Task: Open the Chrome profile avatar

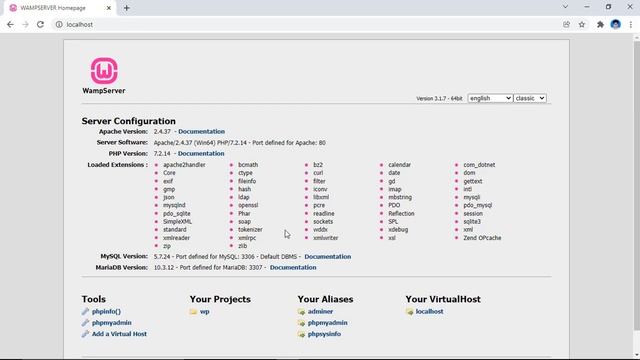Action: pos(616,24)
